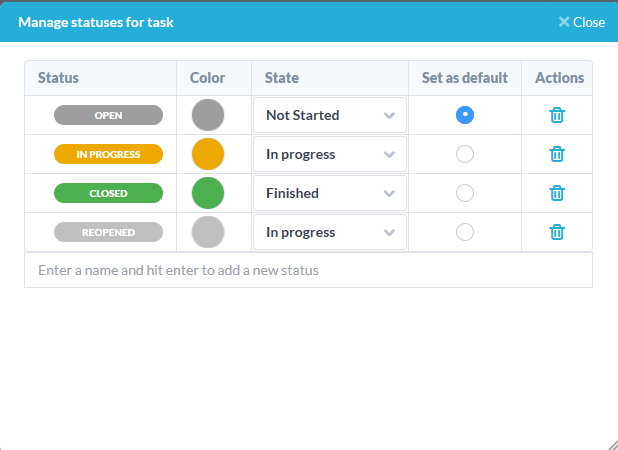Image resolution: width=618 pixels, height=450 pixels.
Task: Set CLOSED as the default status
Action: [x=465, y=193]
